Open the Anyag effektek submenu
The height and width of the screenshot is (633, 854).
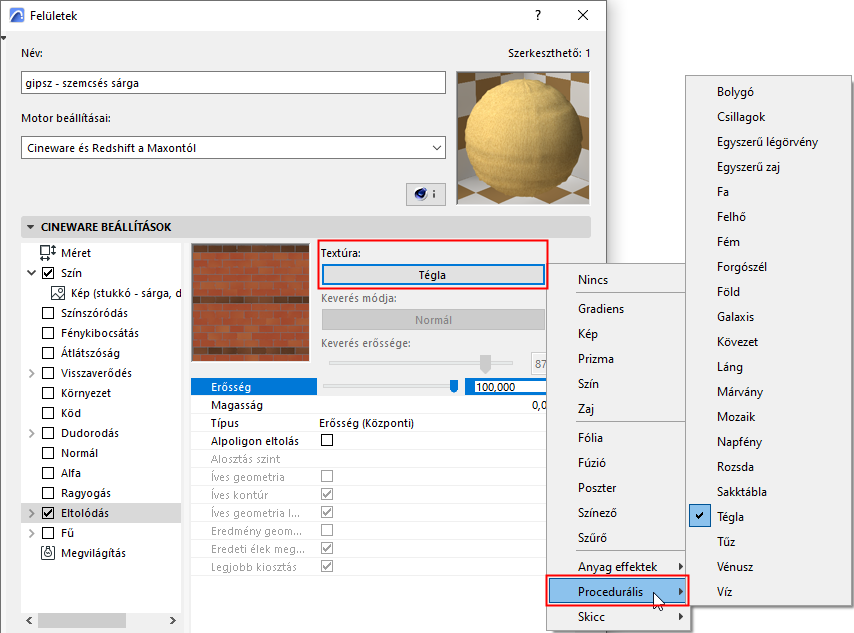click(618, 567)
